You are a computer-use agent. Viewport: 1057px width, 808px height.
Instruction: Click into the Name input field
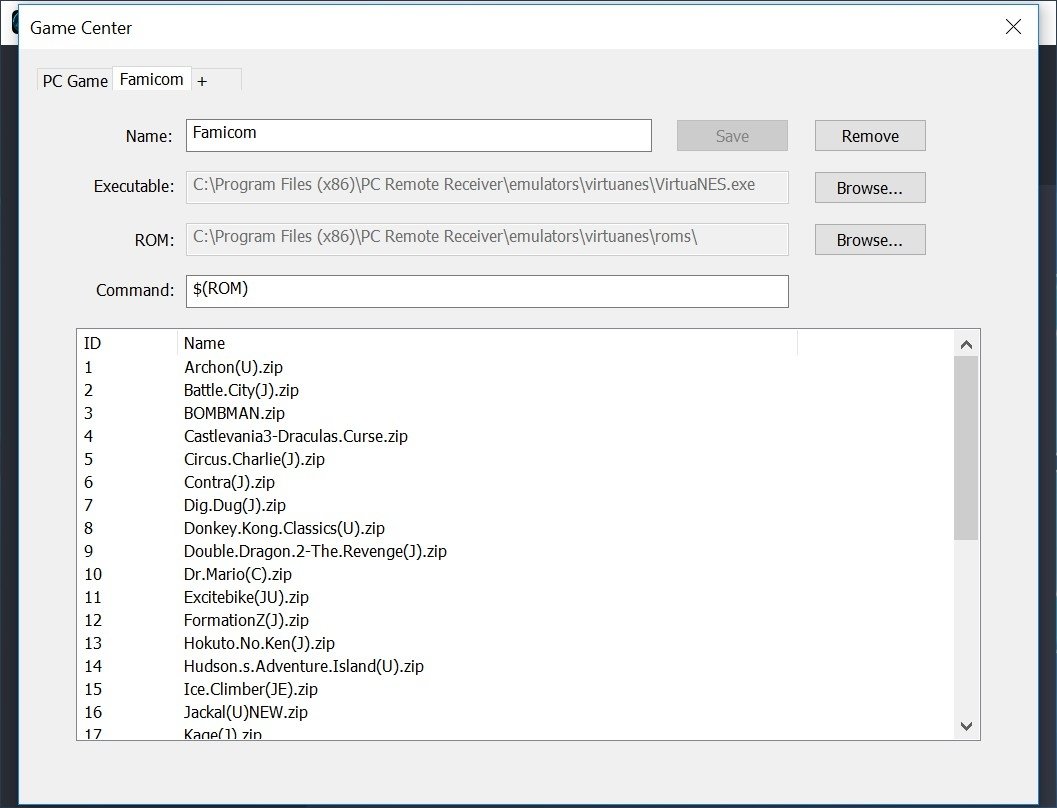(x=419, y=135)
